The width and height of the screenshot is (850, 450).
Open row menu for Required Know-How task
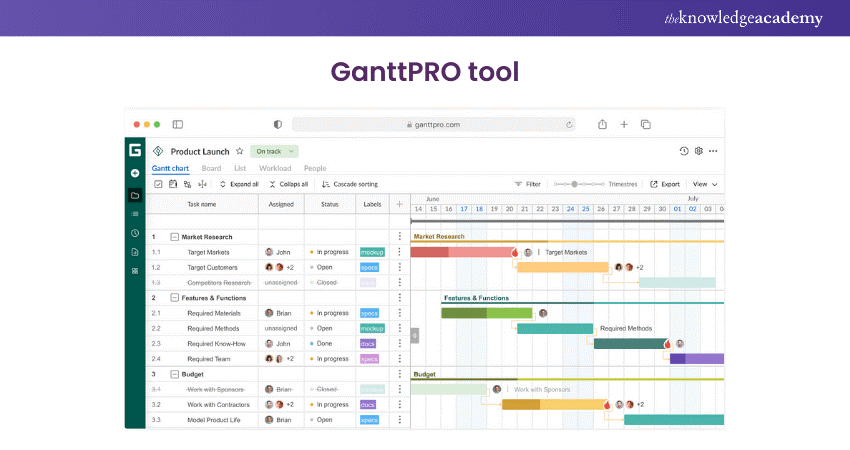point(400,343)
